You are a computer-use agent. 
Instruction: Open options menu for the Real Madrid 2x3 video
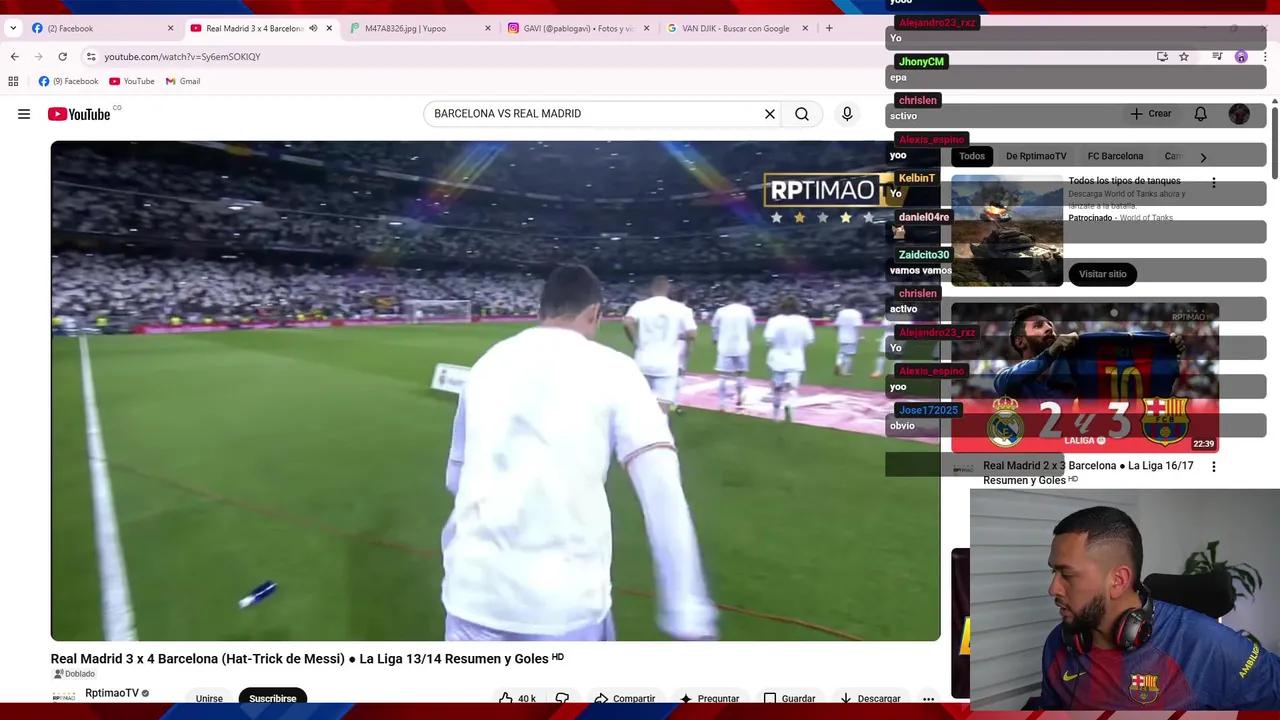(1214, 466)
